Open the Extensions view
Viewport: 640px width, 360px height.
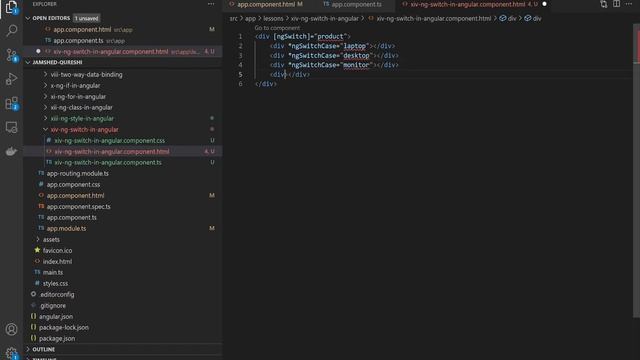point(11,103)
